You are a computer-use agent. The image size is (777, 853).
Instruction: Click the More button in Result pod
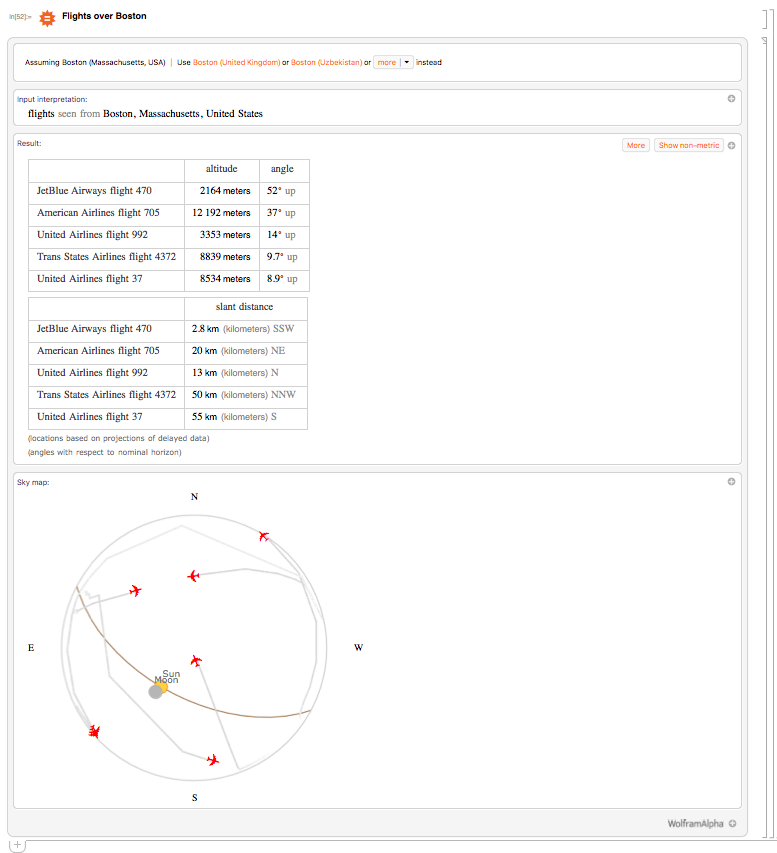[636, 145]
